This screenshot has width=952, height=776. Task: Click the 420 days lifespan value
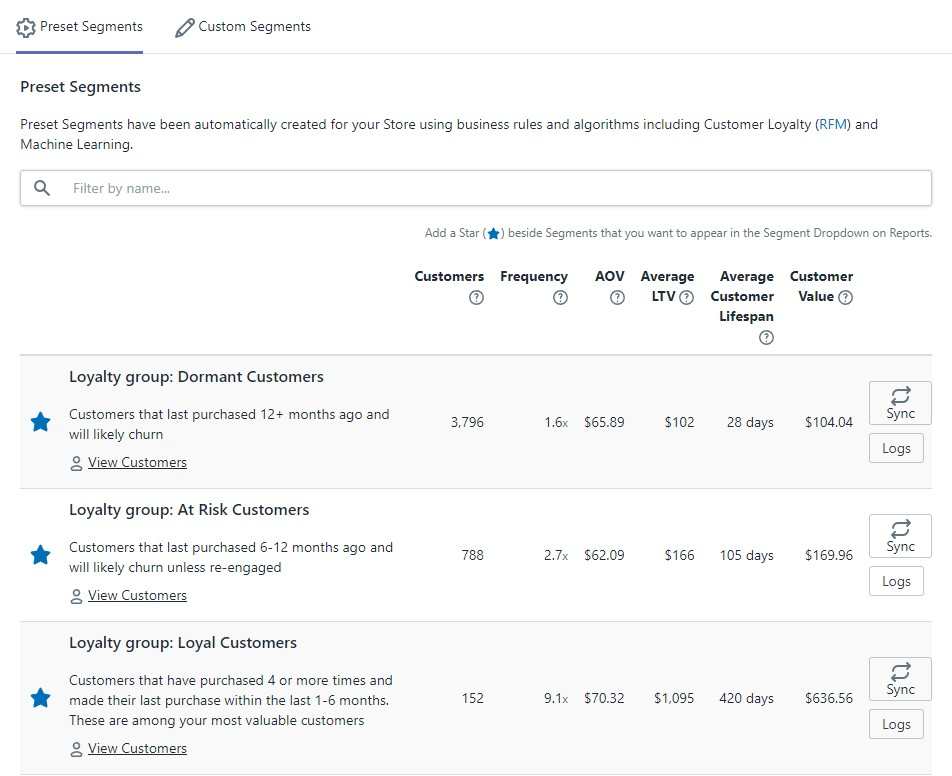(x=746, y=699)
